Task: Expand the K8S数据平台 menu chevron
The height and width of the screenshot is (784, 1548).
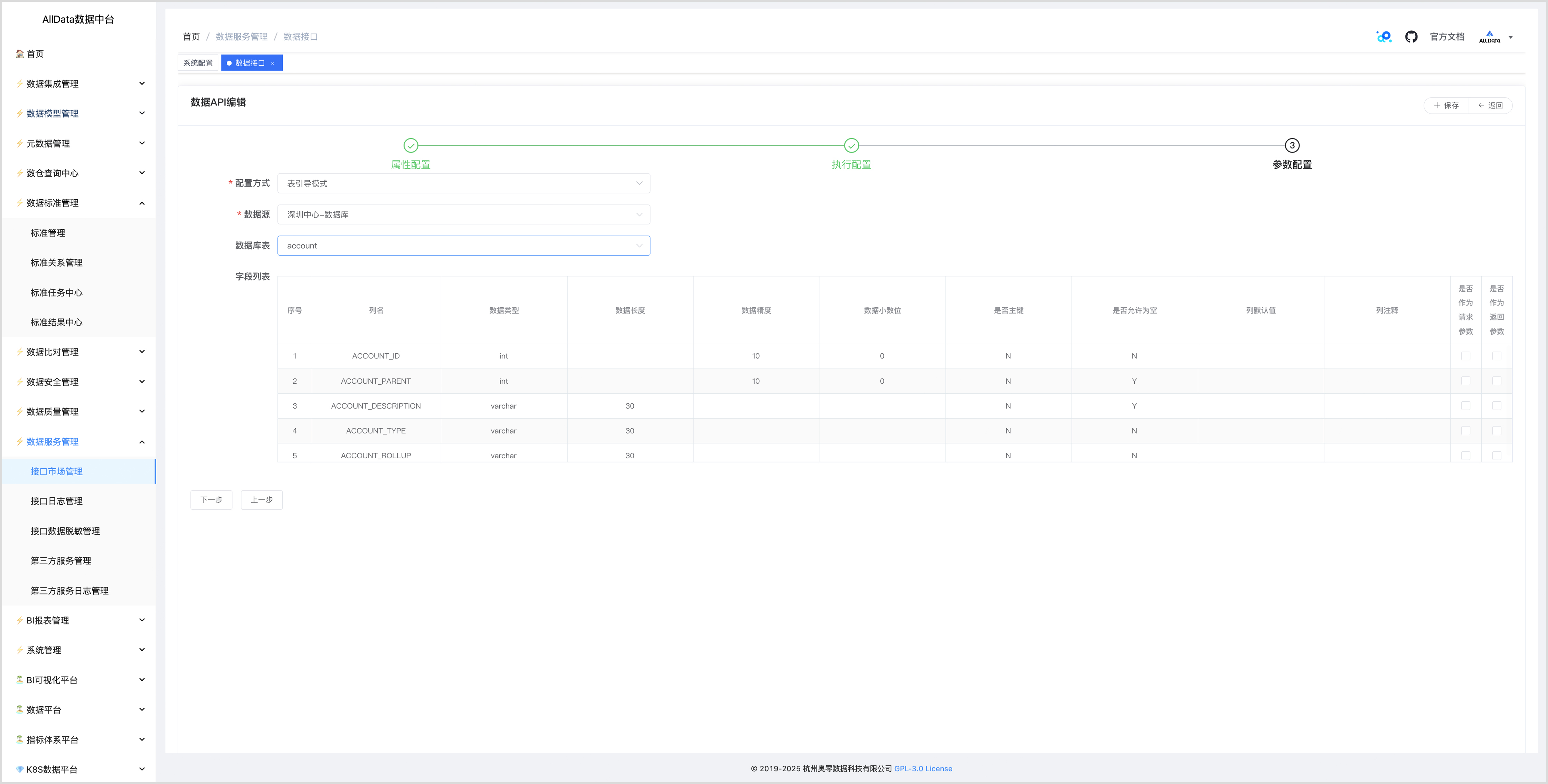Action: pyautogui.click(x=142, y=769)
